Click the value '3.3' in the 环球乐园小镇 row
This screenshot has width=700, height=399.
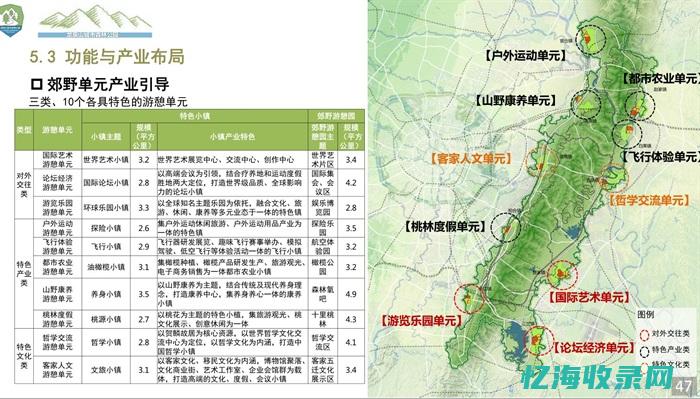144,208
